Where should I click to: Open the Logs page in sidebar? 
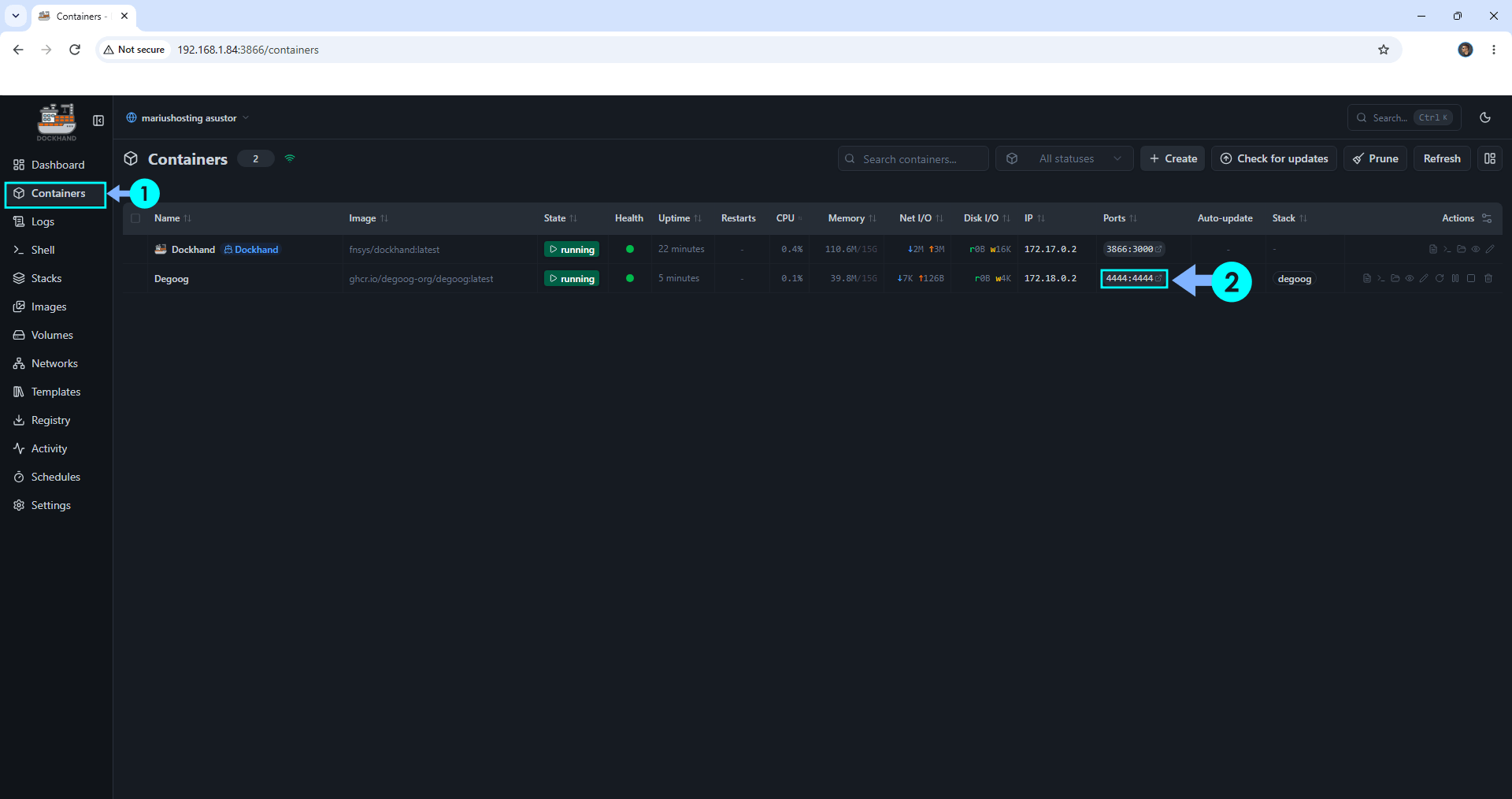pyautogui.click(x=56, y=221)
